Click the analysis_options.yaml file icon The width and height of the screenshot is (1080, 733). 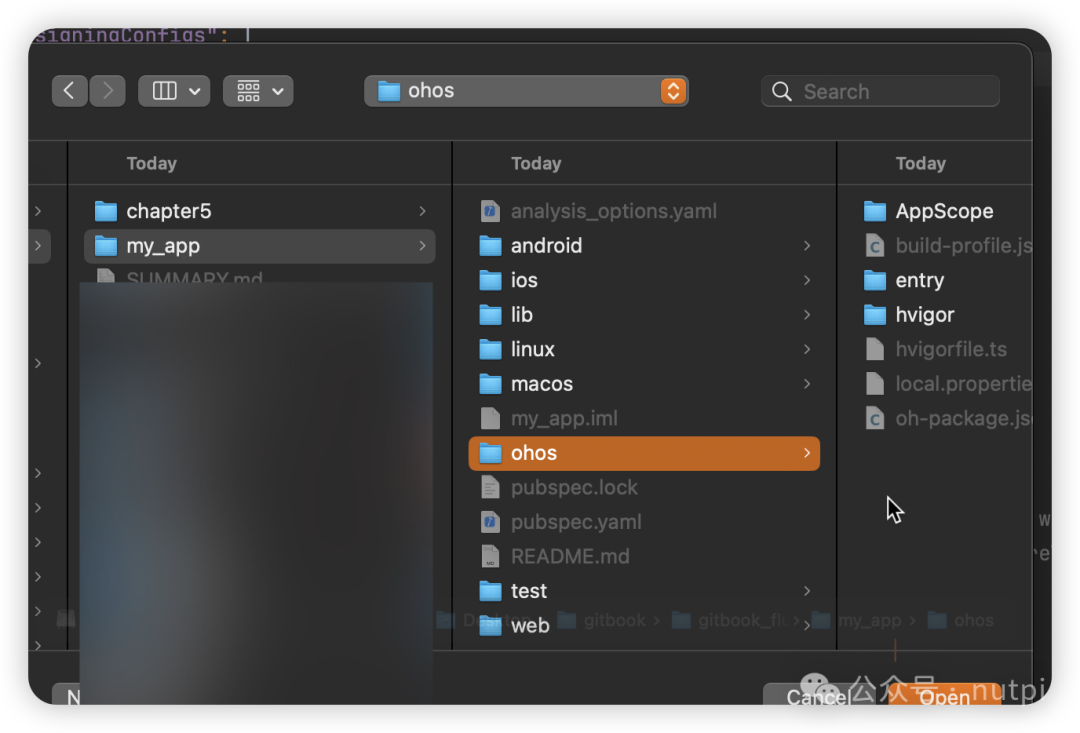coord(490,211)
